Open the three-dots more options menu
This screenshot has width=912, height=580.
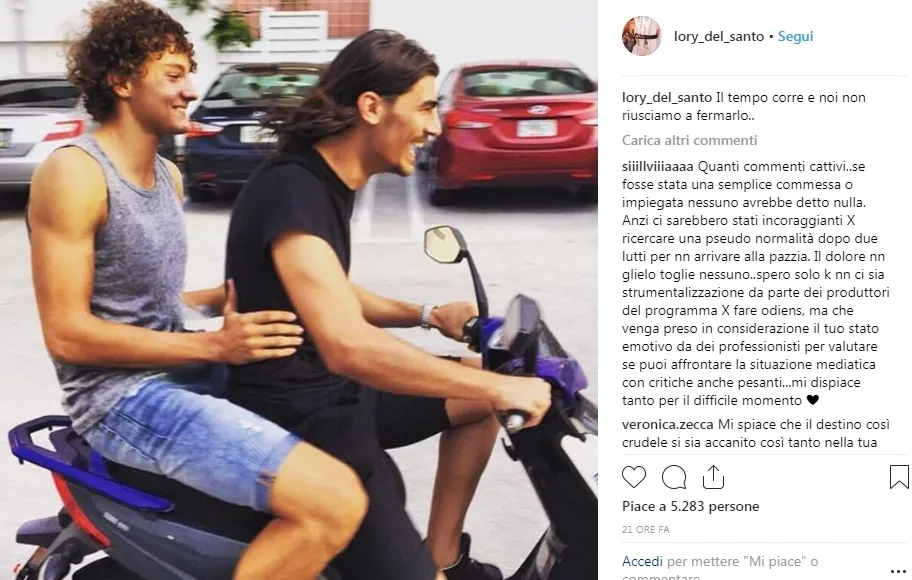point(899,571)
